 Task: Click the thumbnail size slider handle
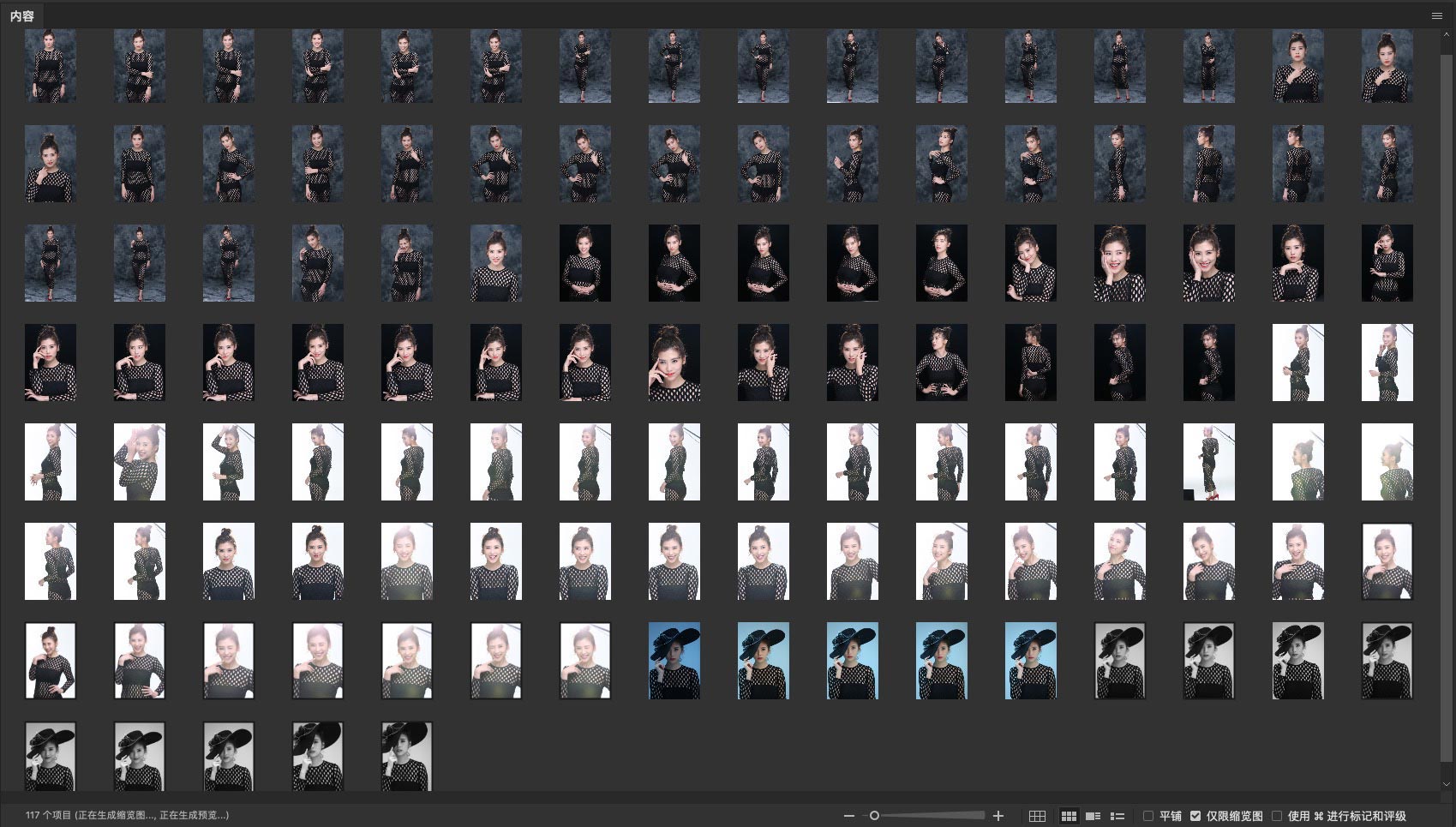click(x=874, y=816)
